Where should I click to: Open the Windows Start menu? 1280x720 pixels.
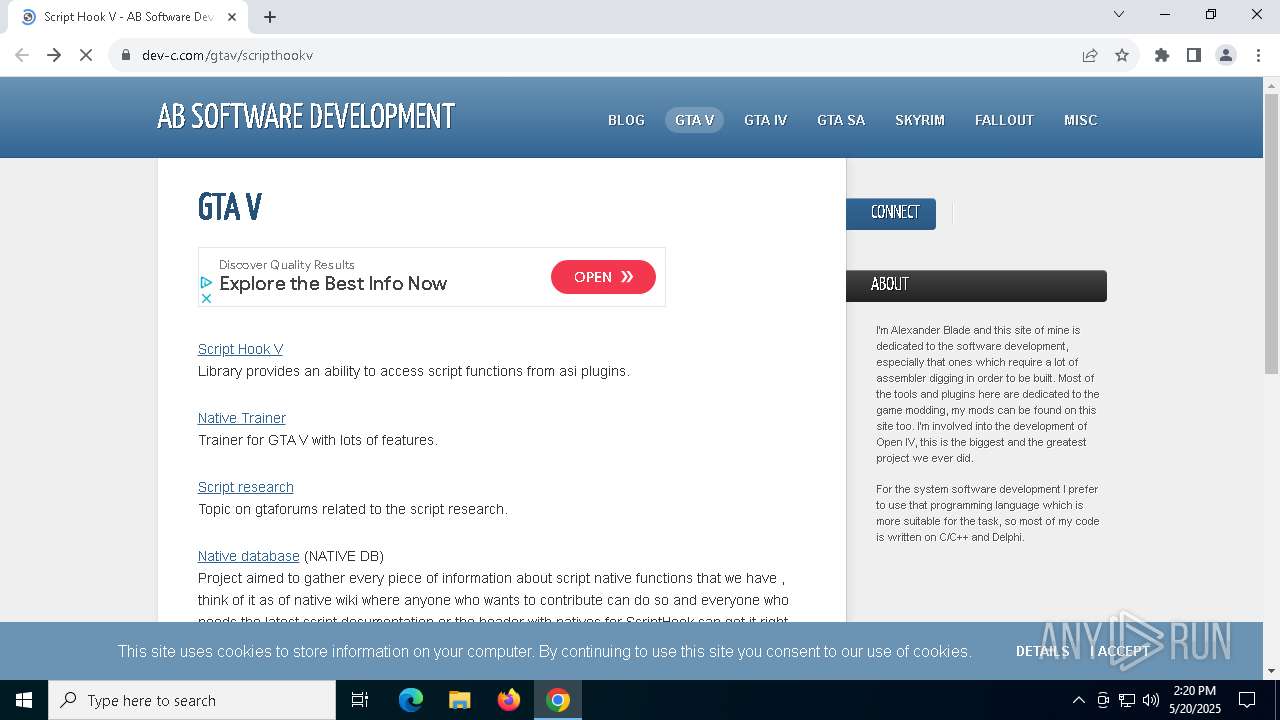point(24,700)
